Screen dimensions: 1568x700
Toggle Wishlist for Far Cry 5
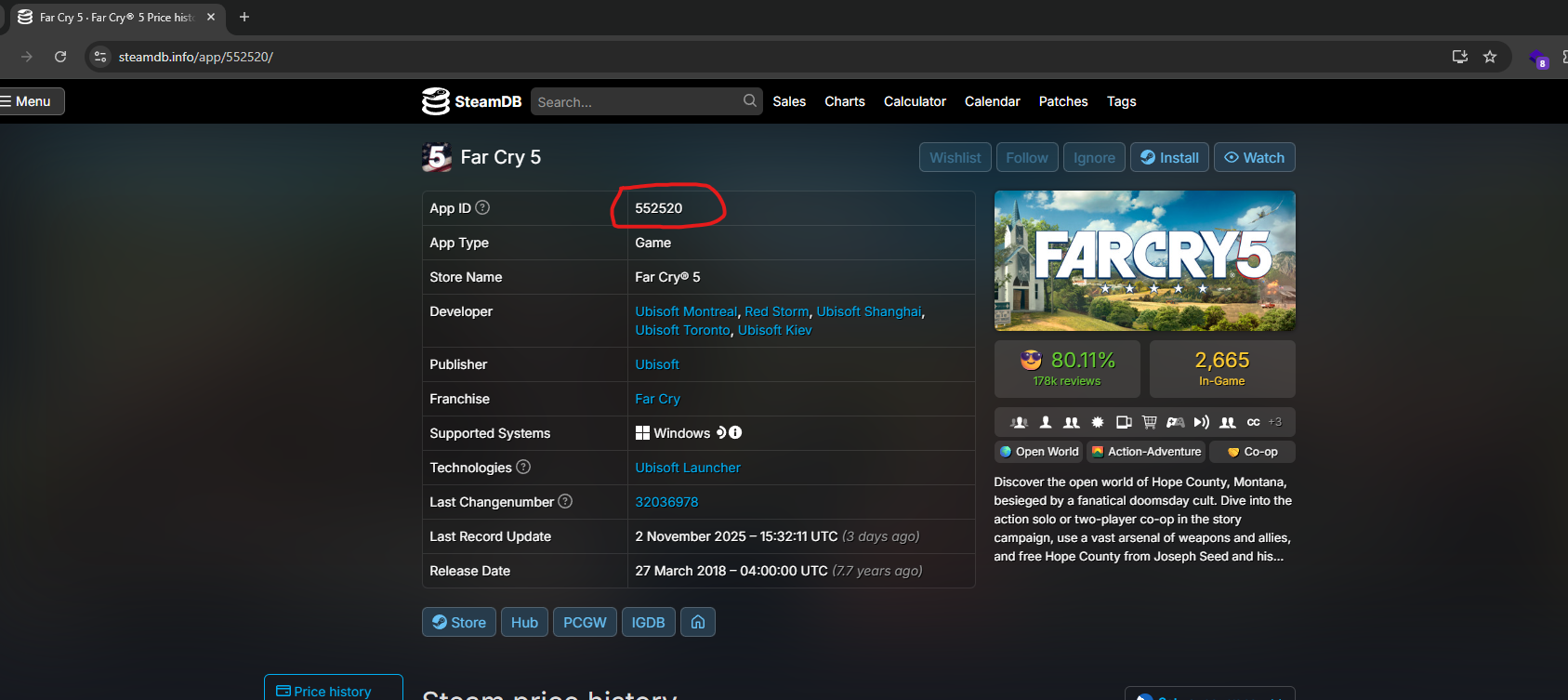tap(955, 157)
